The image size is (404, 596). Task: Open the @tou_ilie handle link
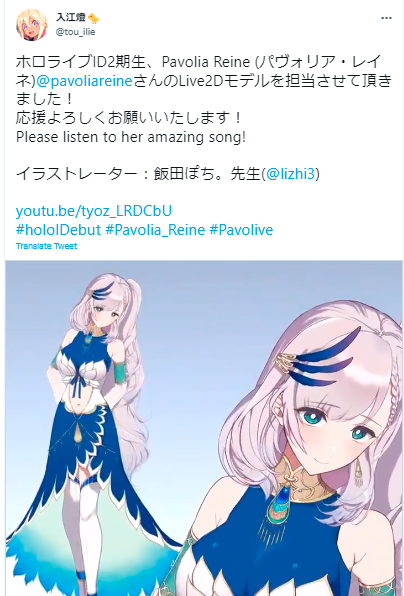75,32
